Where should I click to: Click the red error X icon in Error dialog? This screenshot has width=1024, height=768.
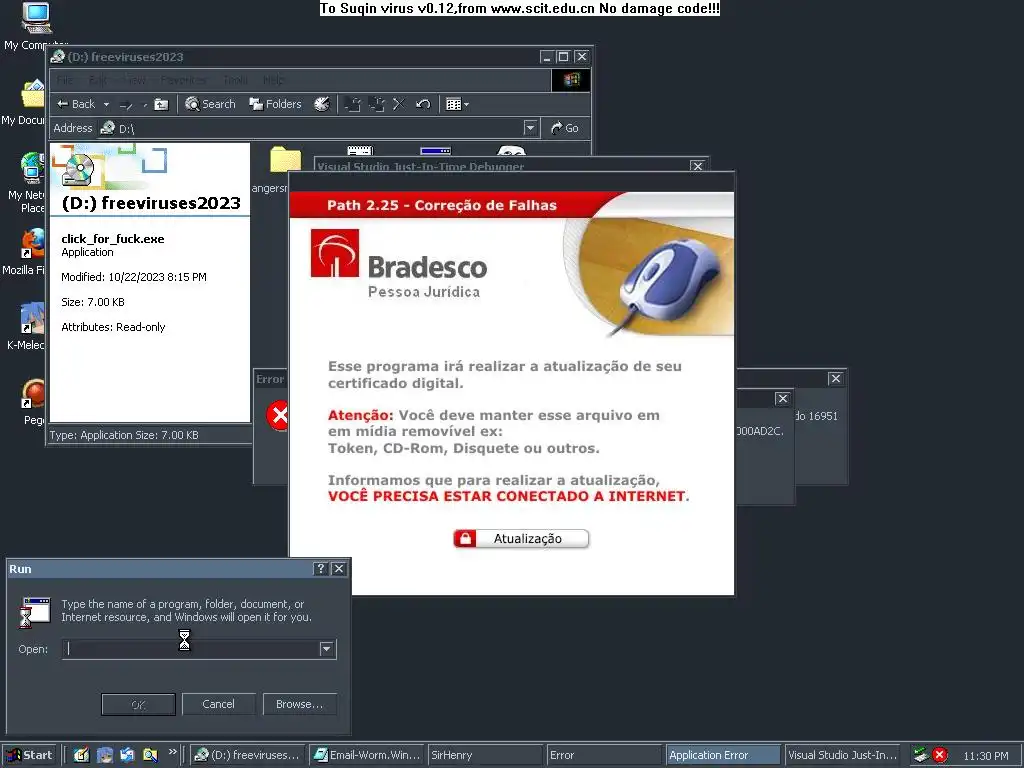(x=278, y=415)
